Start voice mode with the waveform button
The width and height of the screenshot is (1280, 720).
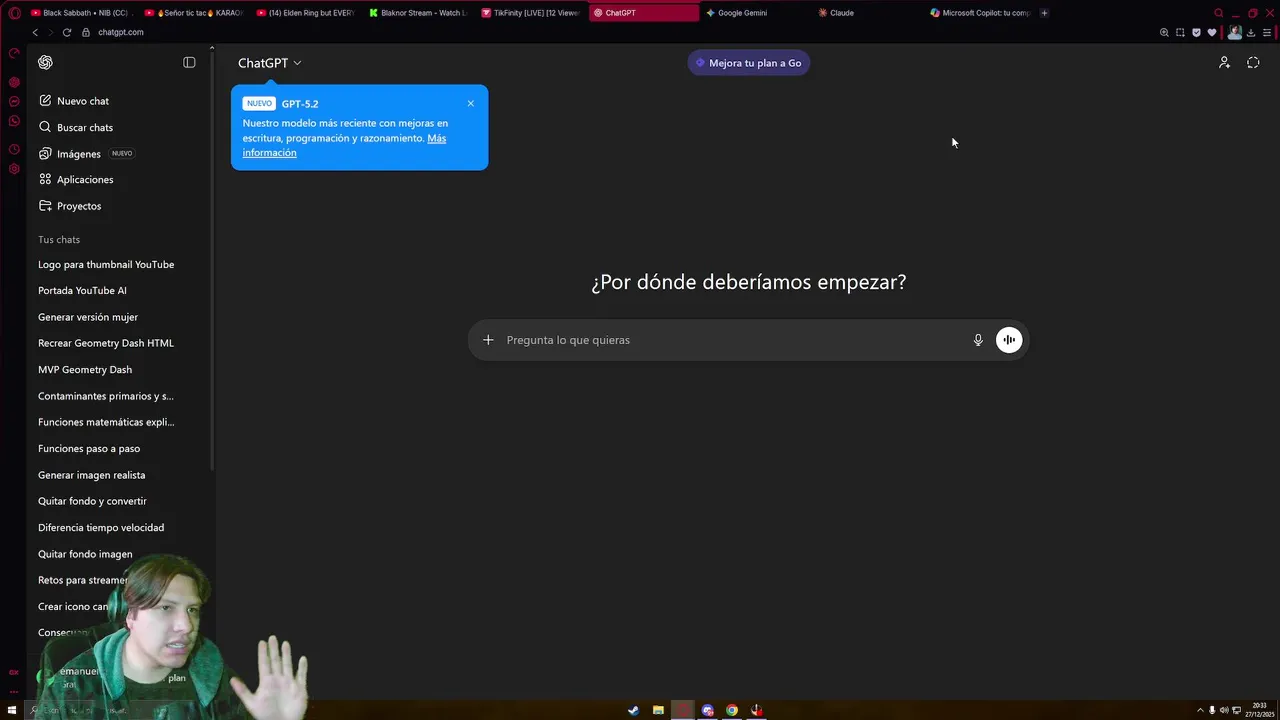point(1009,340)
